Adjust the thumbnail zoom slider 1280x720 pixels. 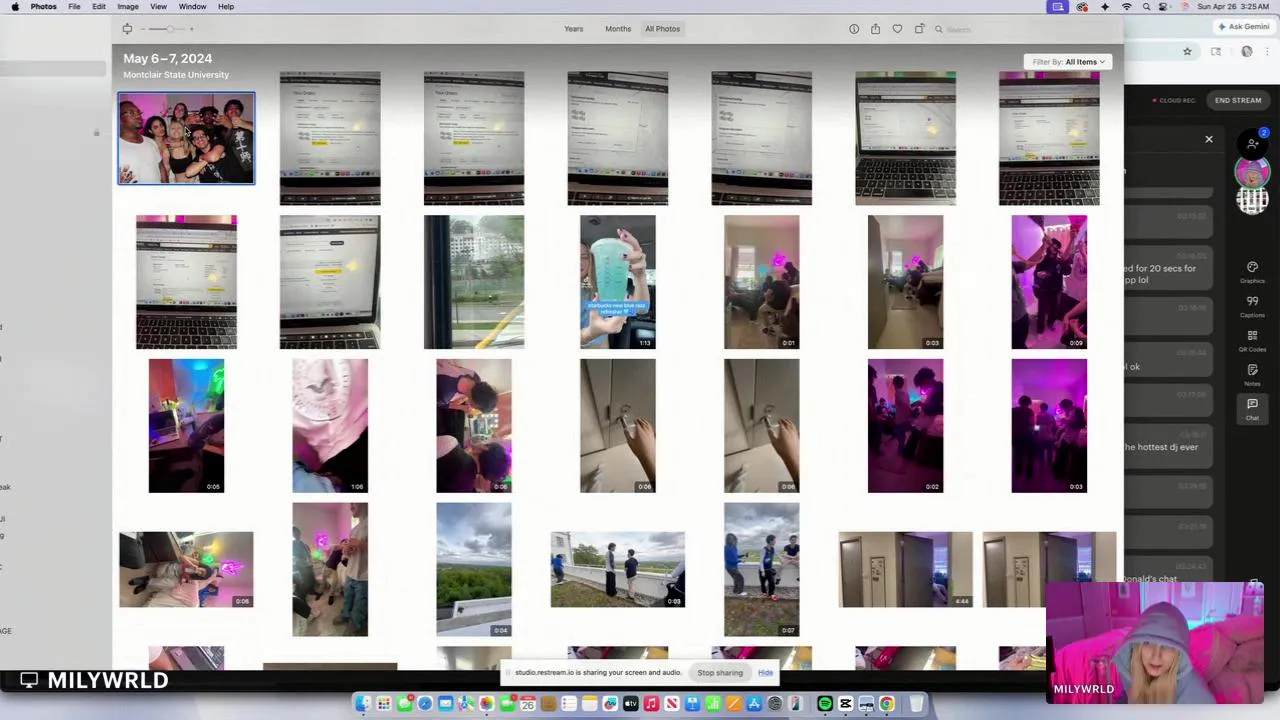pyautogui.click(x=170, y=29)
